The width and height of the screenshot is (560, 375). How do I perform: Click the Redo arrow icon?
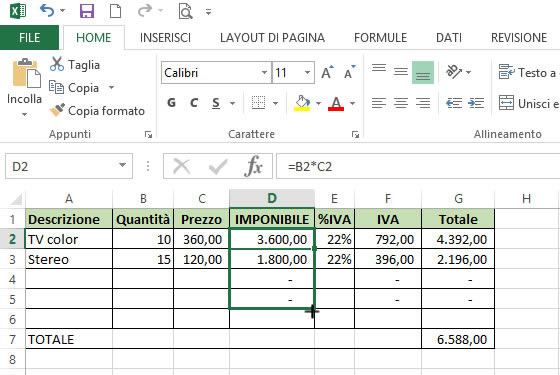(x=145, y=11)
